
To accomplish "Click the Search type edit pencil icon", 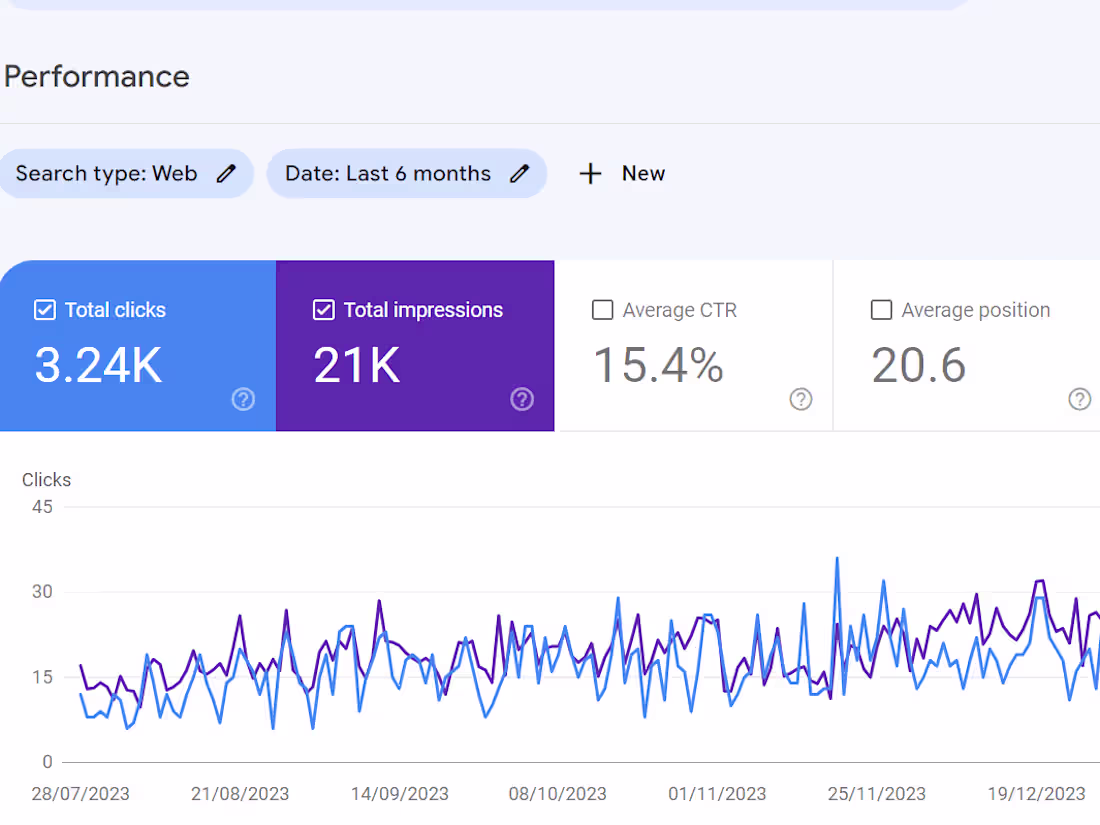I will tap(227, 174).
